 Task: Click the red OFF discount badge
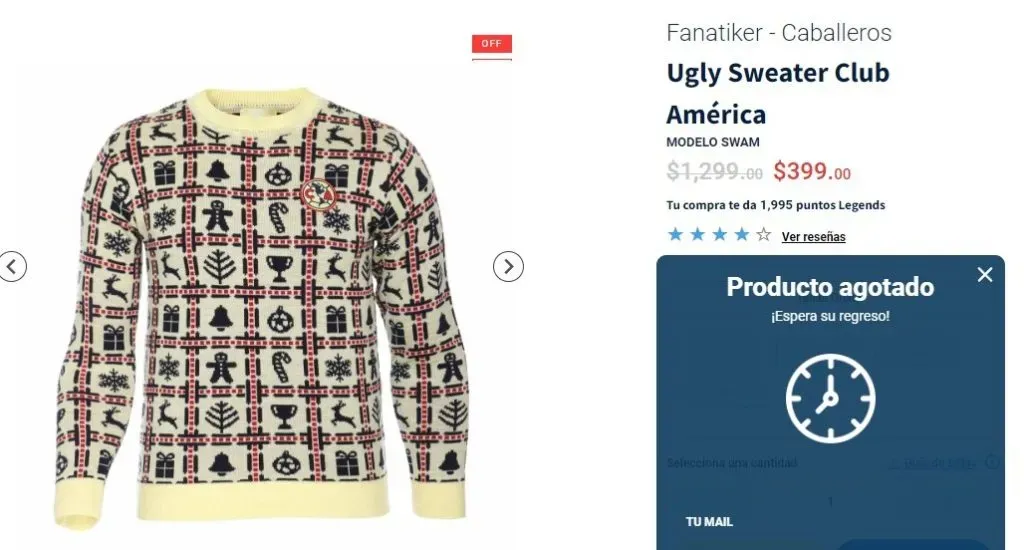[x=492, y=44]
